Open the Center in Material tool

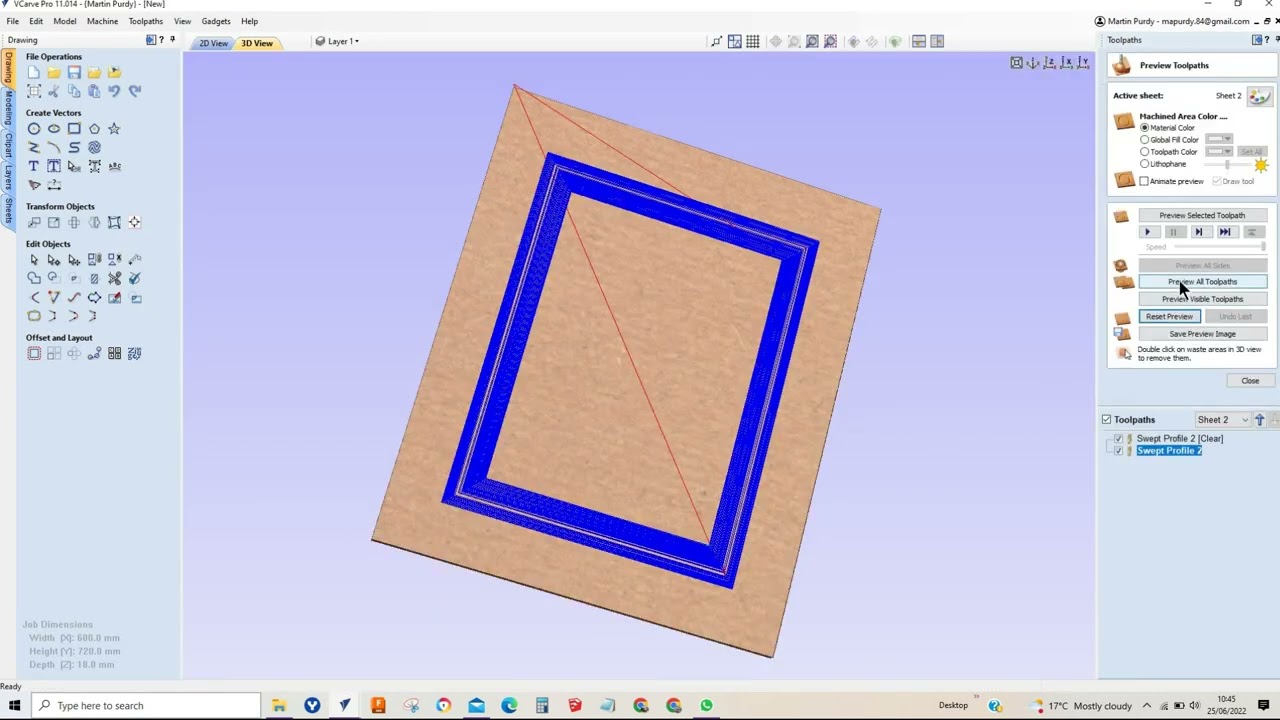coord(134,222)
